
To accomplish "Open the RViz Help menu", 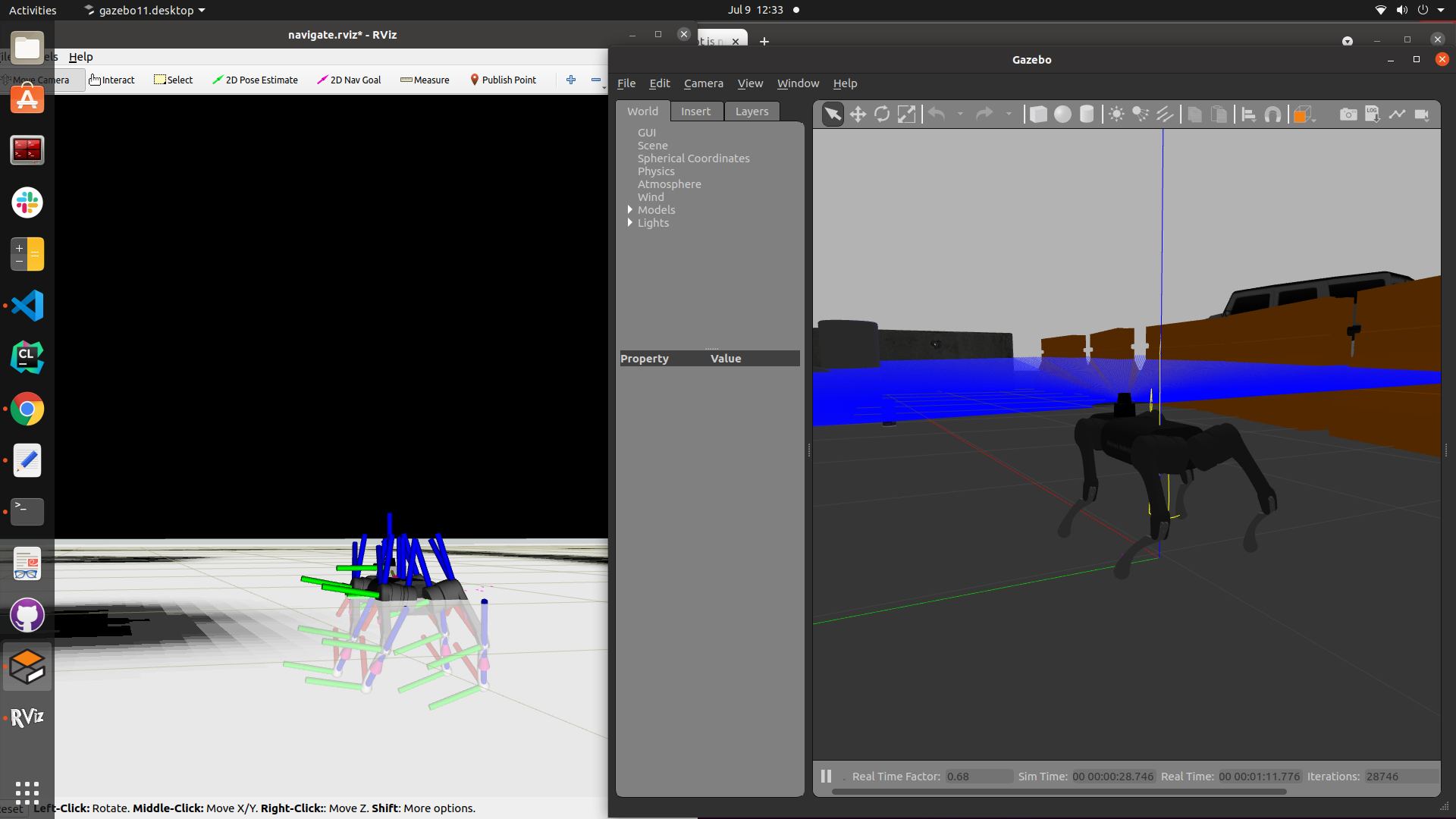I will (x=80, y=57).
